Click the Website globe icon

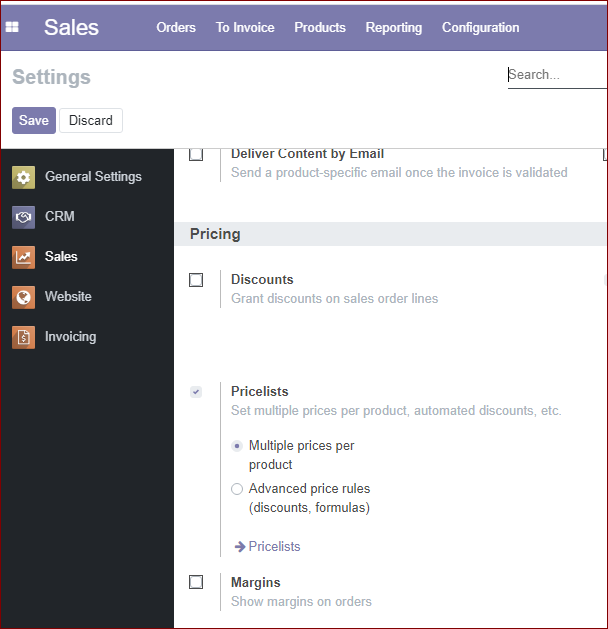tap(23, 297)
